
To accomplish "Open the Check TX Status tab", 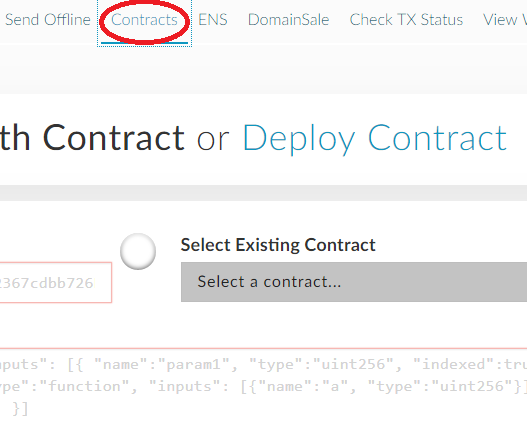I will [x=406, y=20].
